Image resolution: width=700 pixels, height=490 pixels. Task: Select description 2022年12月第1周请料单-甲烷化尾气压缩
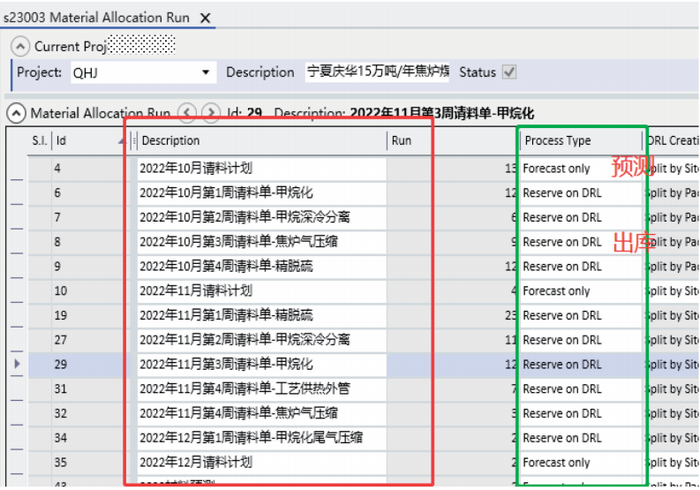260,438
